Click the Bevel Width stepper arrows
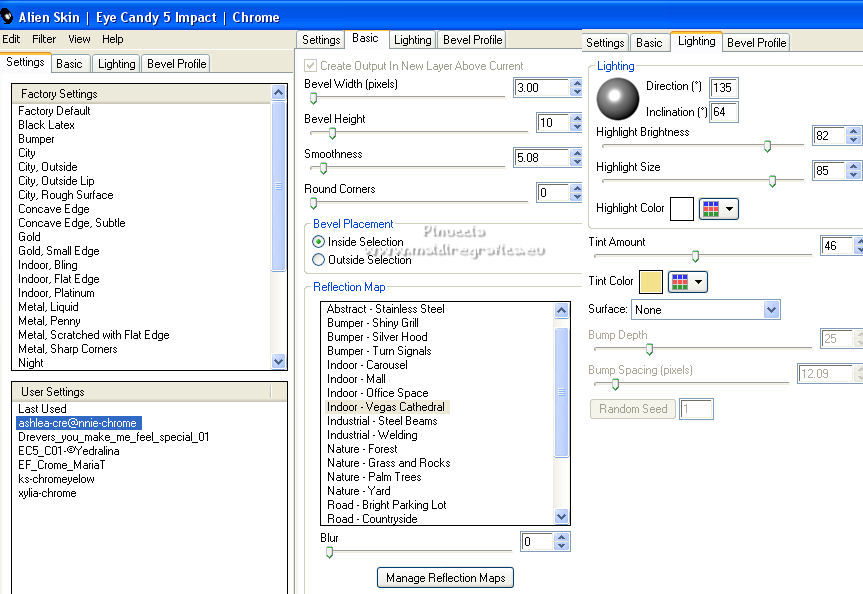The image size is (863, 594). (x=576, y=87)
